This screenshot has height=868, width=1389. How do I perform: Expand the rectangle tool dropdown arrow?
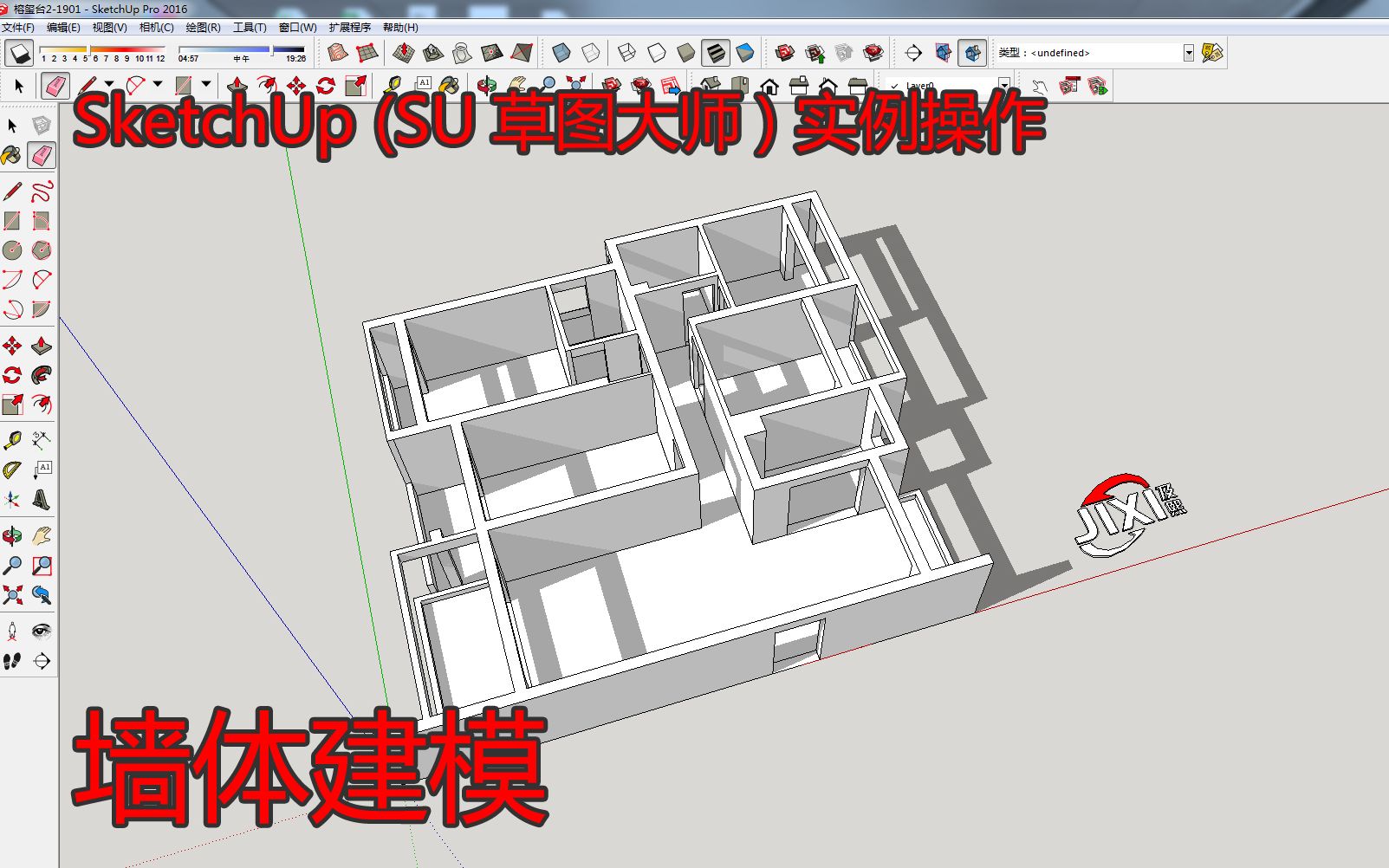tap(206, 84)
